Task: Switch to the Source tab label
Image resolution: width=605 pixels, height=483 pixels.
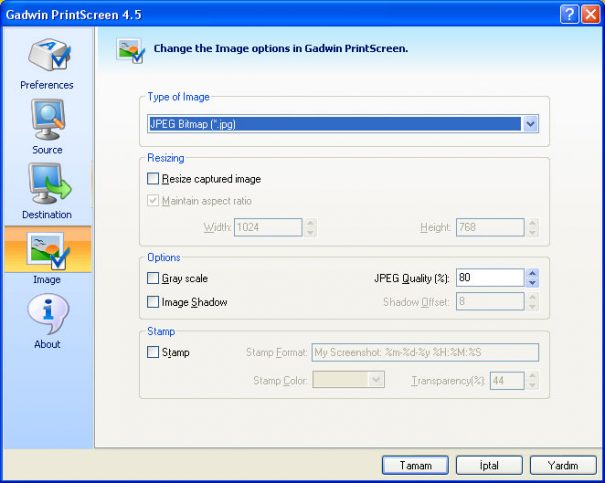Action: 47,150
